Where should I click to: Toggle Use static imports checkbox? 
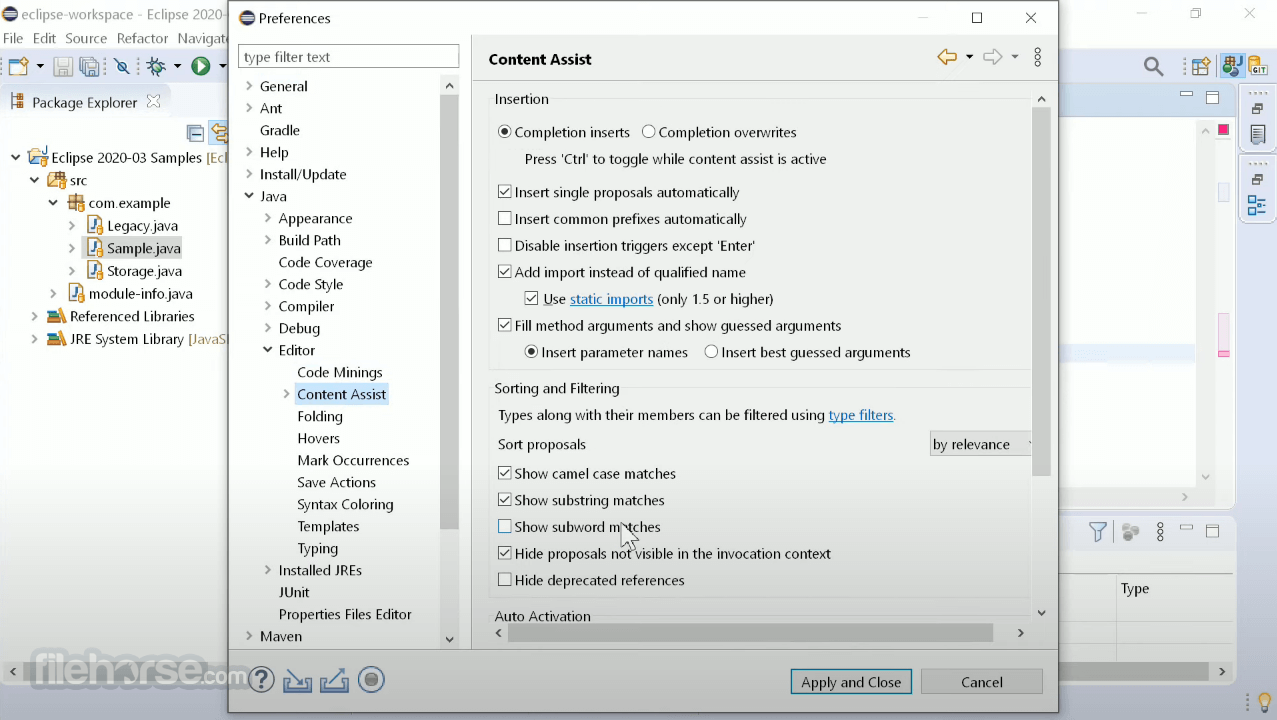pos(532,299)
